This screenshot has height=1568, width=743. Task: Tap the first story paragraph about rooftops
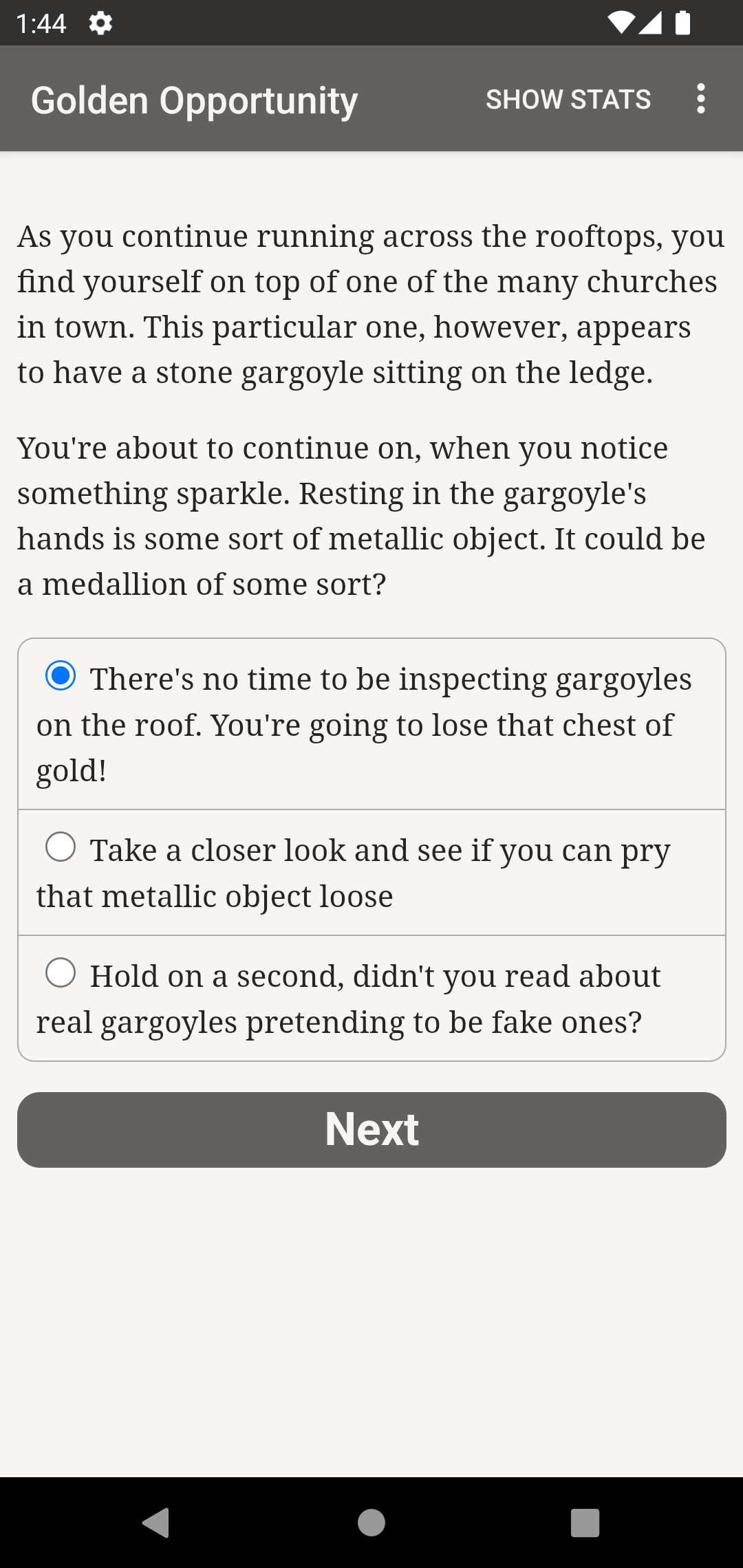(x=371, y=304)
